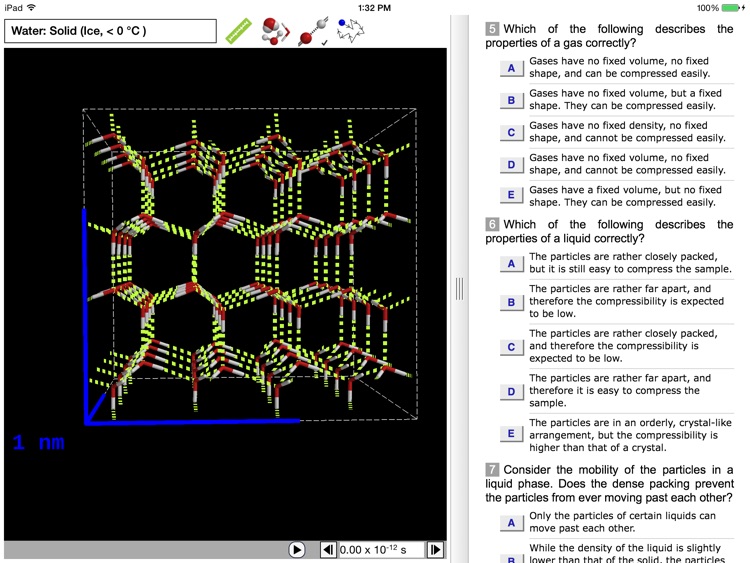Tap the Wi-Fi indicator in status bar
The width and height of the screenshot is (750, 563).
pos(32,8)
